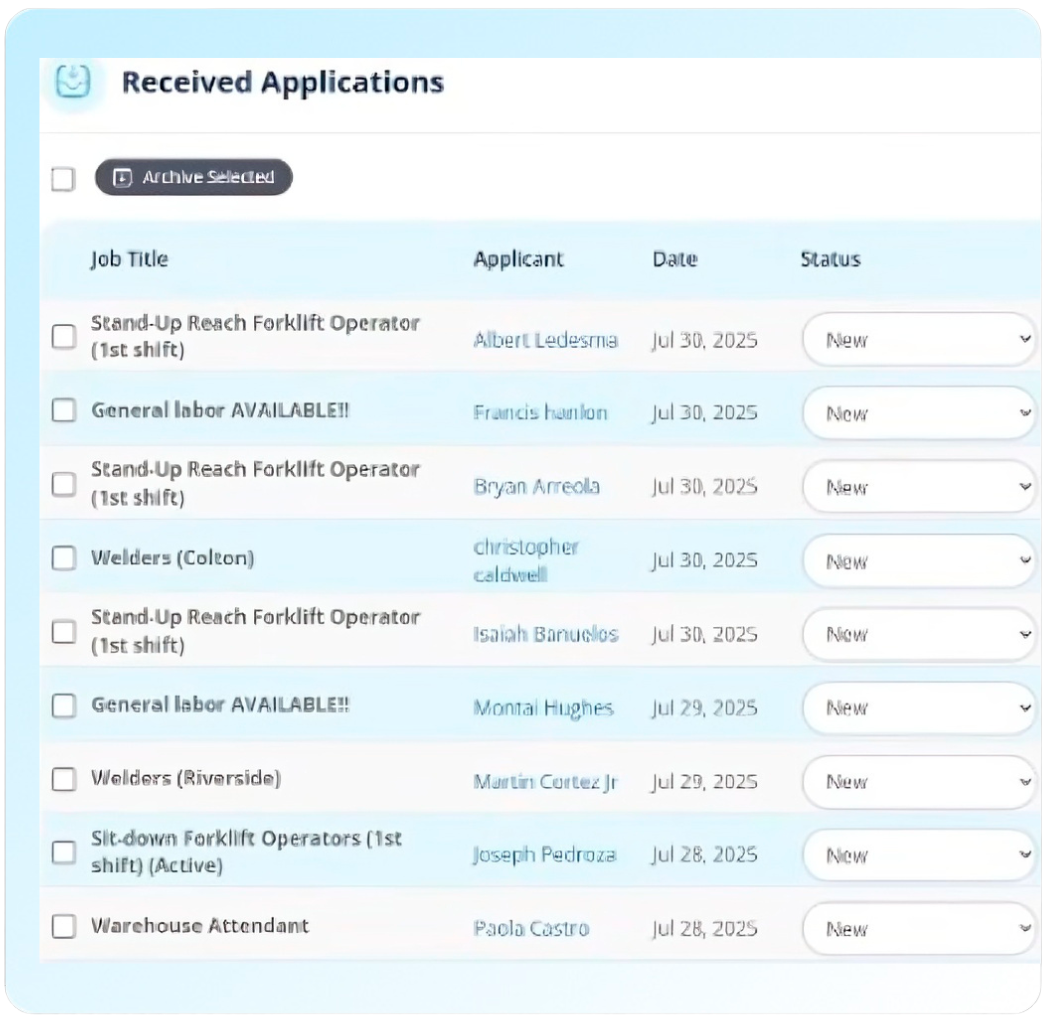
Task: Open status dropdown for Albert Ledesma
Action: (x=919, y=340)
